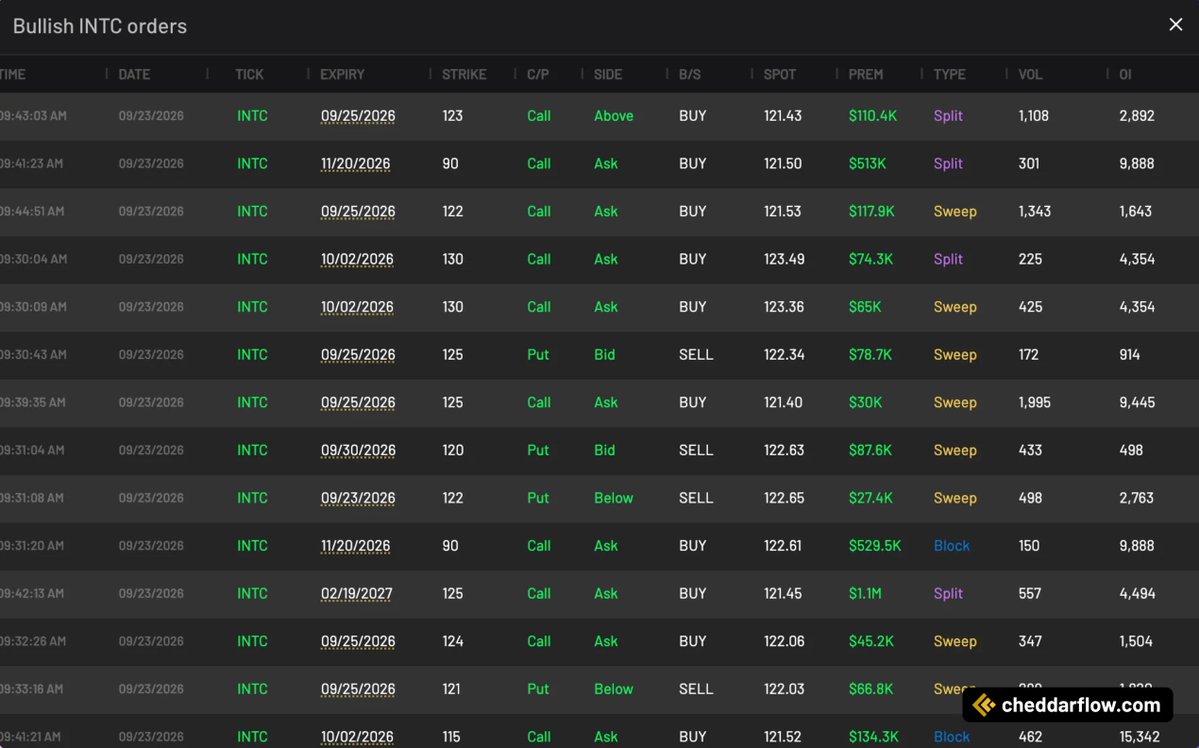The height and width of the screenshot is (748, 1199).
Task: Click the TICK column header
Action: tap(249, 74)
